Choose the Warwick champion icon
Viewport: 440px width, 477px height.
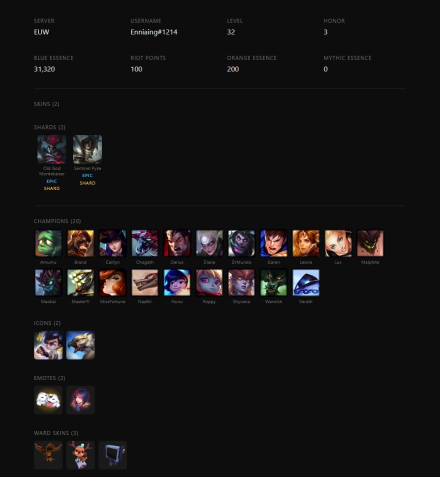coord(274,283)
